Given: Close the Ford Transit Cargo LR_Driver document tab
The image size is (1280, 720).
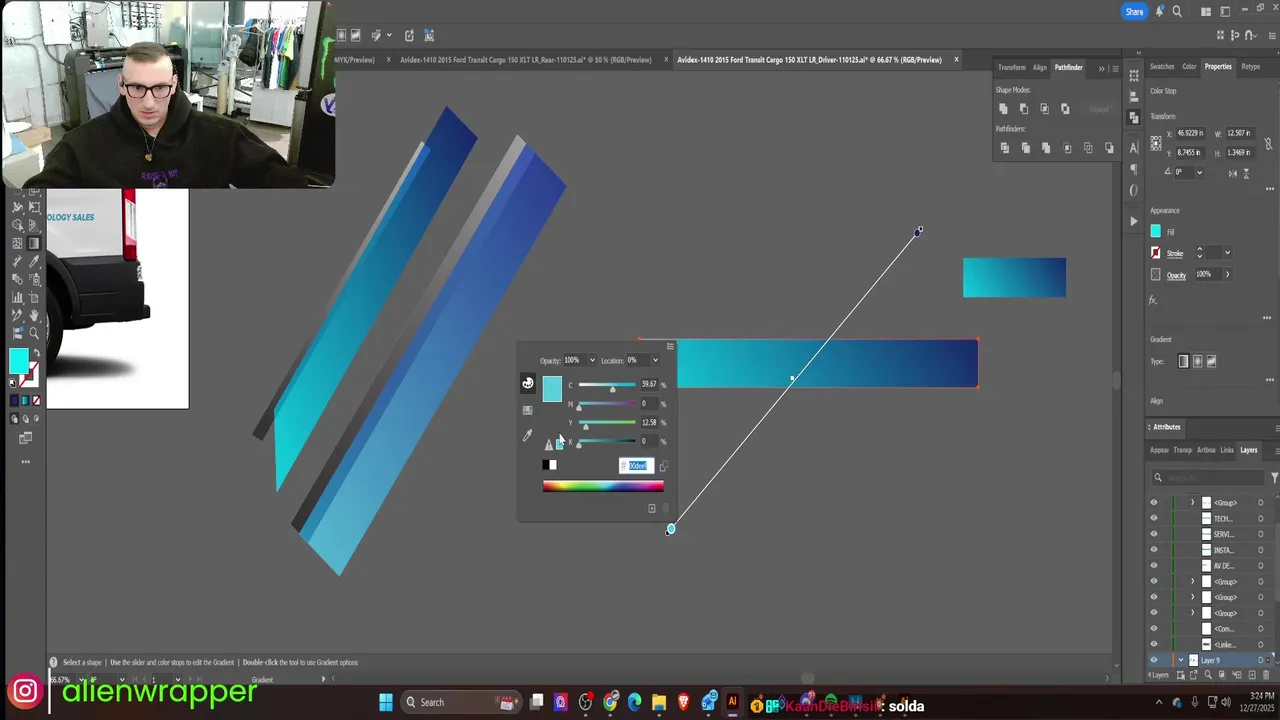Looking at the screenshot, I should (956, 60).
